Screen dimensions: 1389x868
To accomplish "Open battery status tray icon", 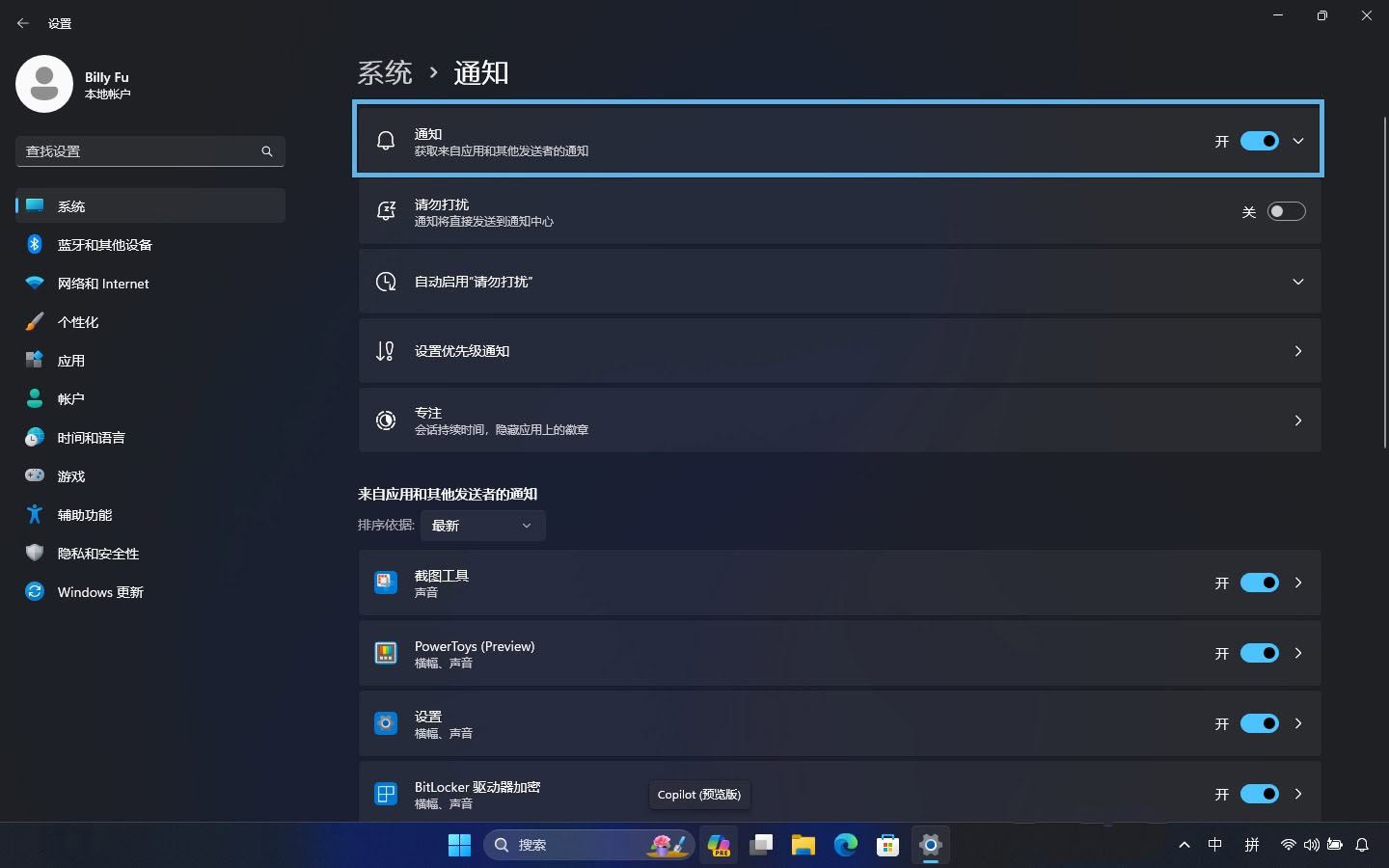I will tap(1335, 845).
